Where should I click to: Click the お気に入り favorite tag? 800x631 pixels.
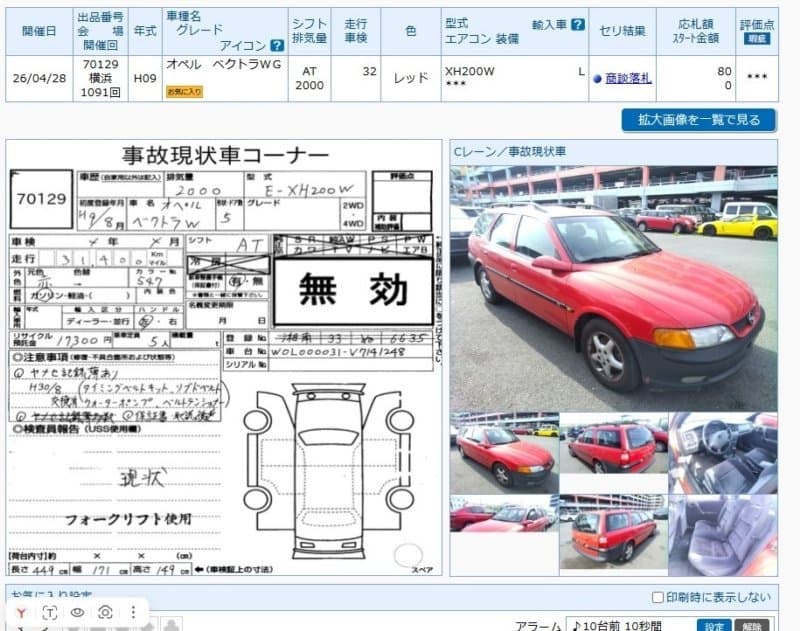[184, 92]
